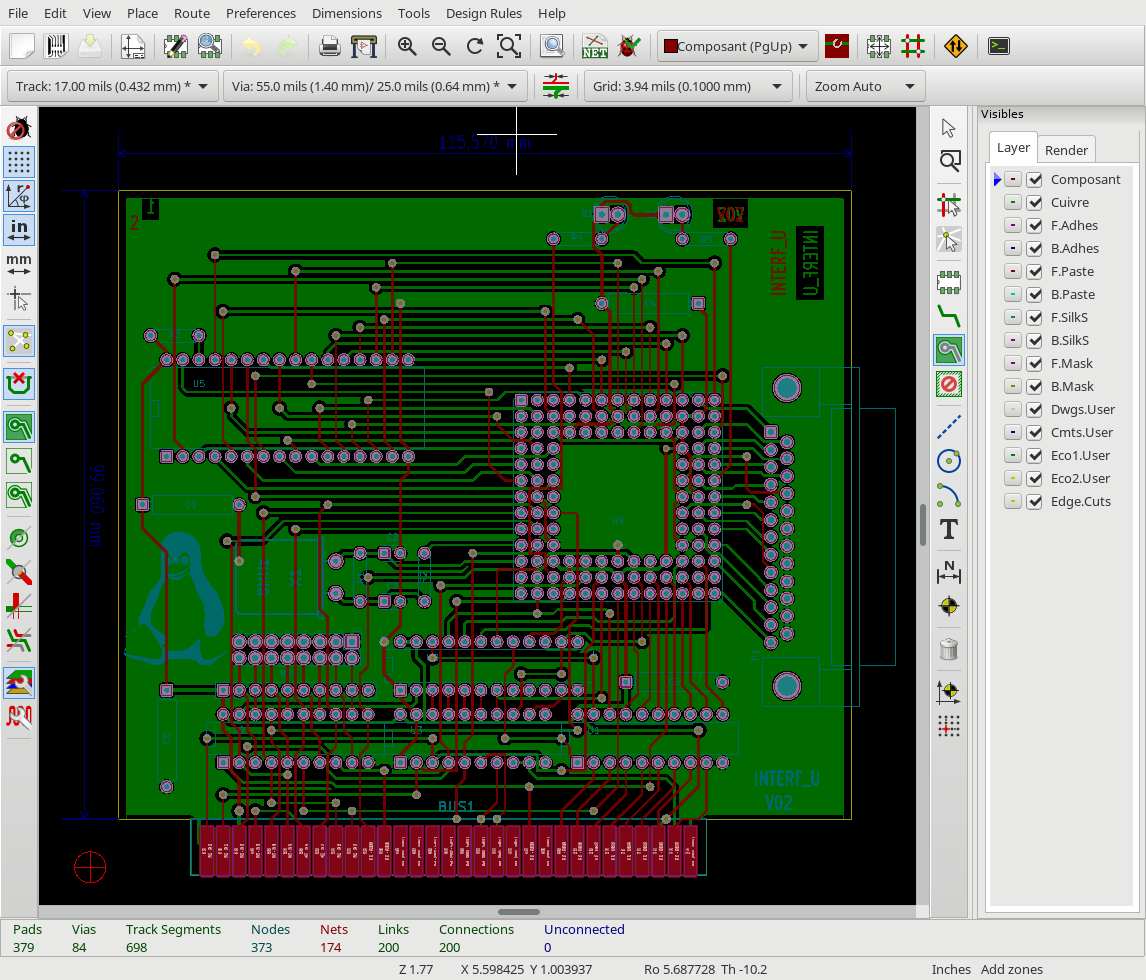Open the scripting console icon
Image resolution: width=1146 pixels, height=980 pixels.
point(998,46)
